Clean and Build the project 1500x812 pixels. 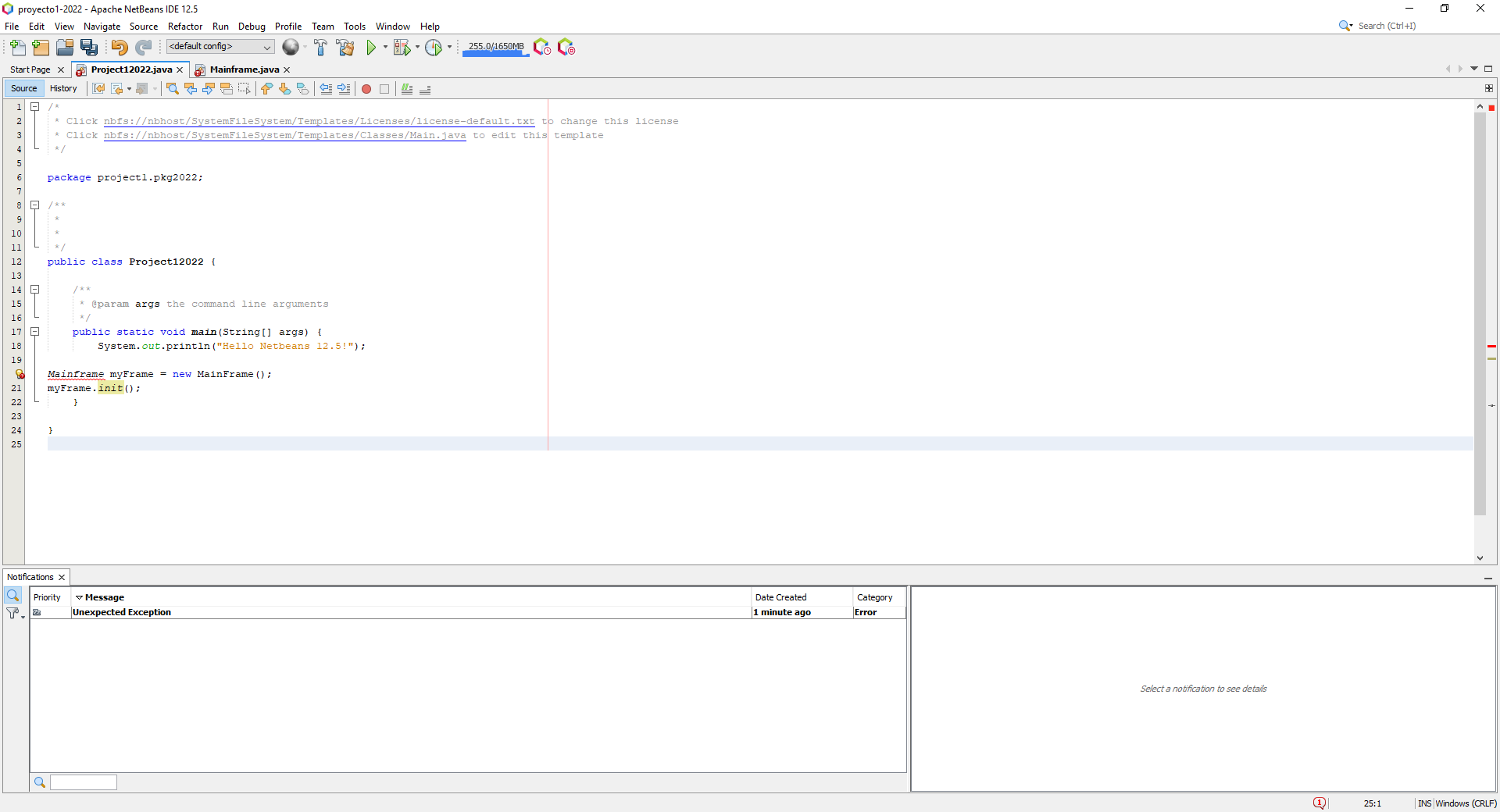coord(345,47)
